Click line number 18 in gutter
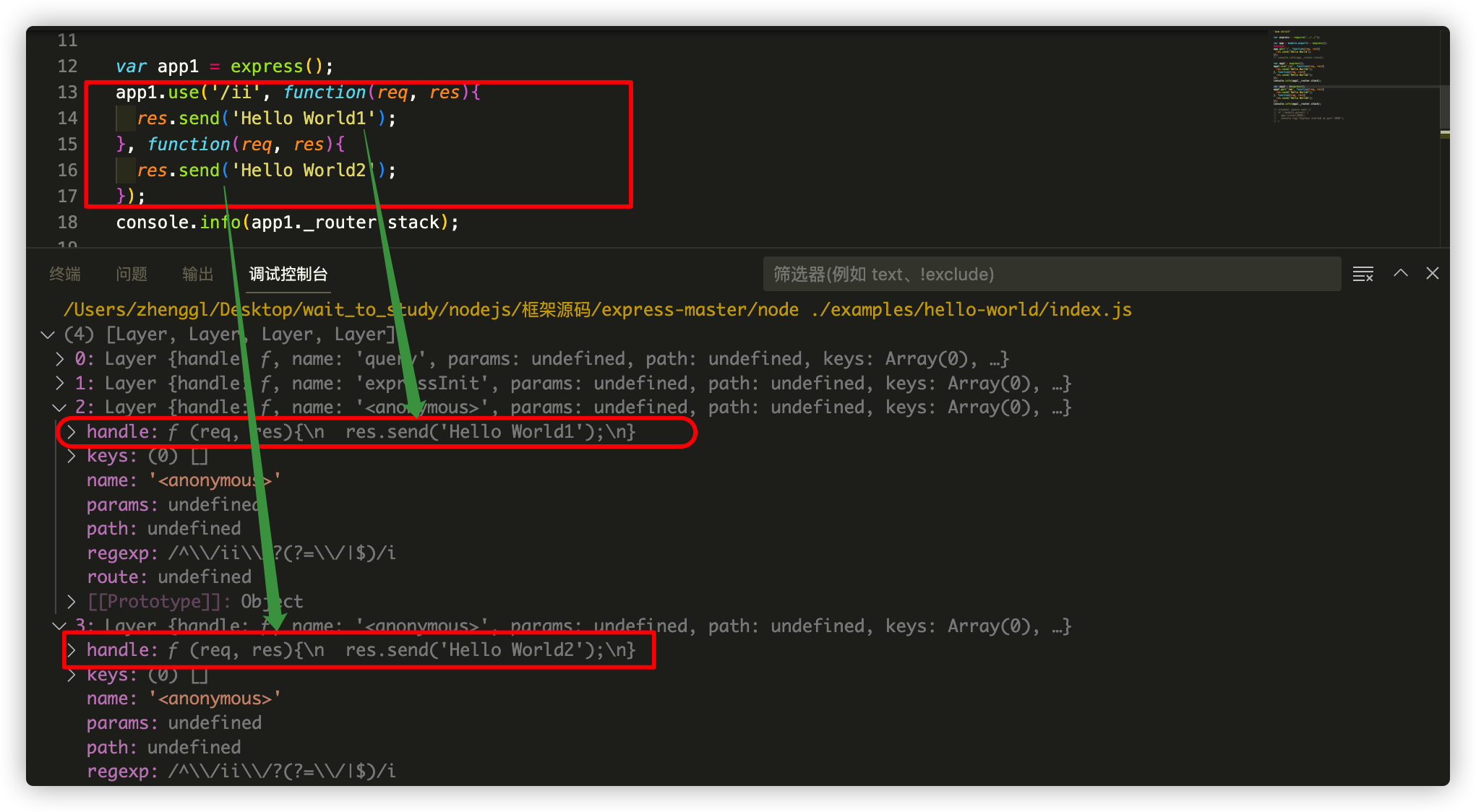This screenshot has height=812, width=1476. pyautogui.click(x=67, y=223)
